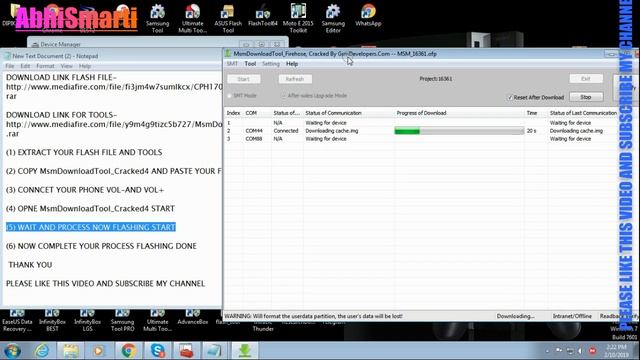Open the red toolbox app on taskbar

186,351
